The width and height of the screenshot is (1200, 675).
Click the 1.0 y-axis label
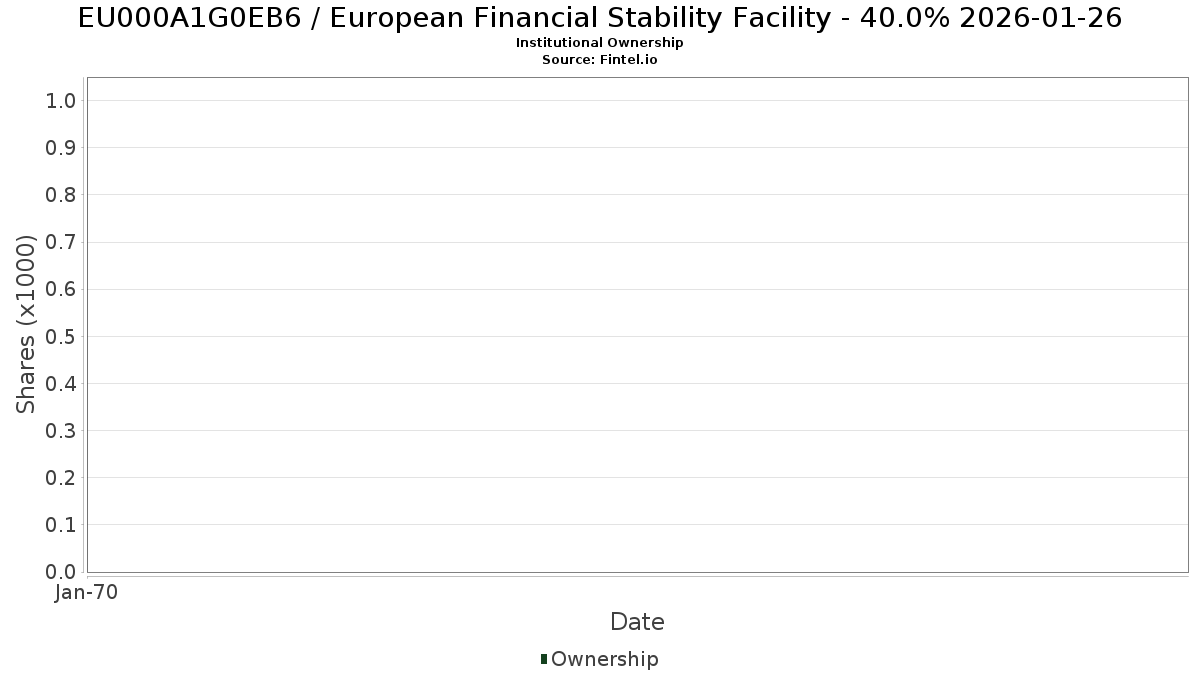tap(60, 100)
